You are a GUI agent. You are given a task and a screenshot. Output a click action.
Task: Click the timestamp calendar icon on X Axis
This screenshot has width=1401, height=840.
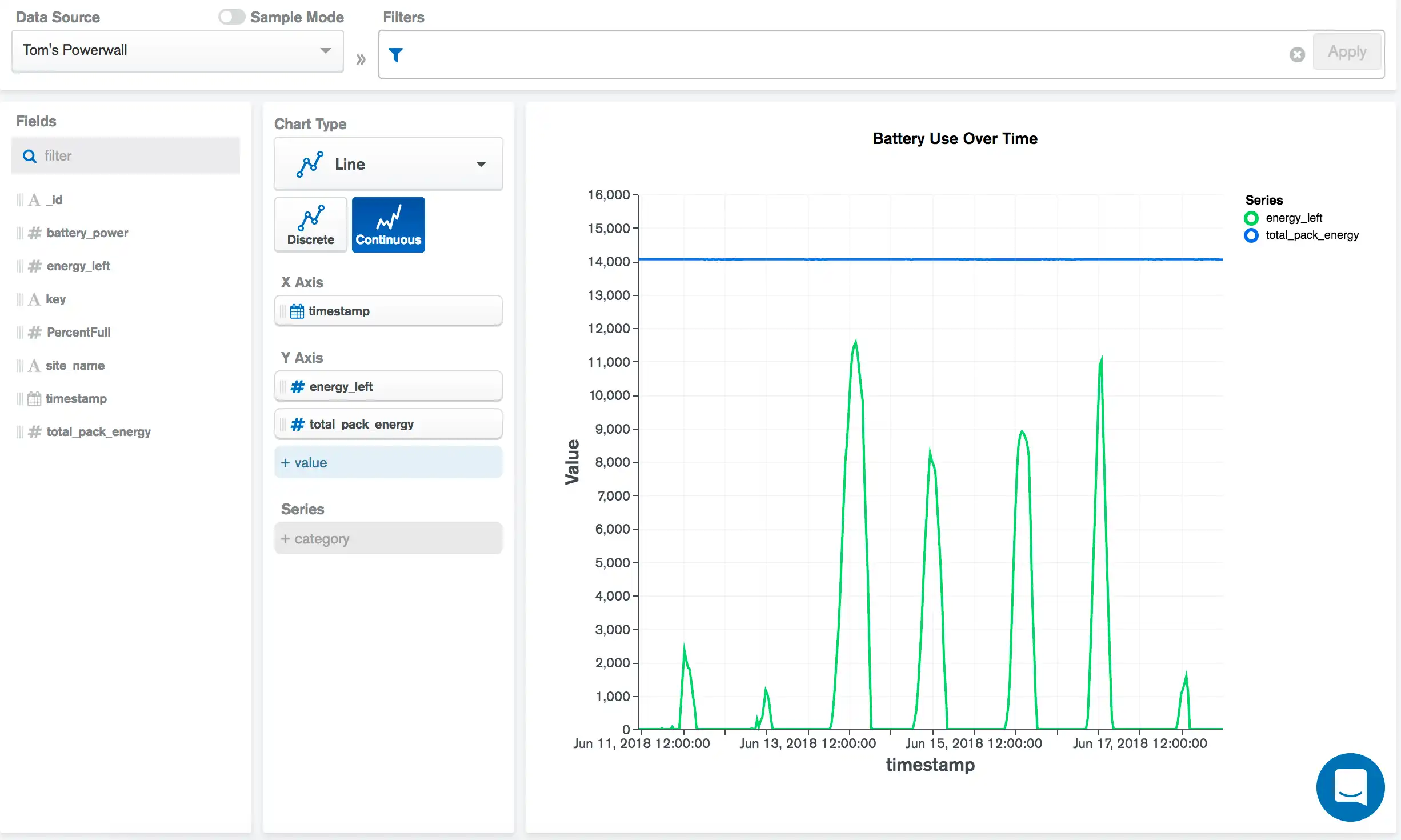click(298, 310)
